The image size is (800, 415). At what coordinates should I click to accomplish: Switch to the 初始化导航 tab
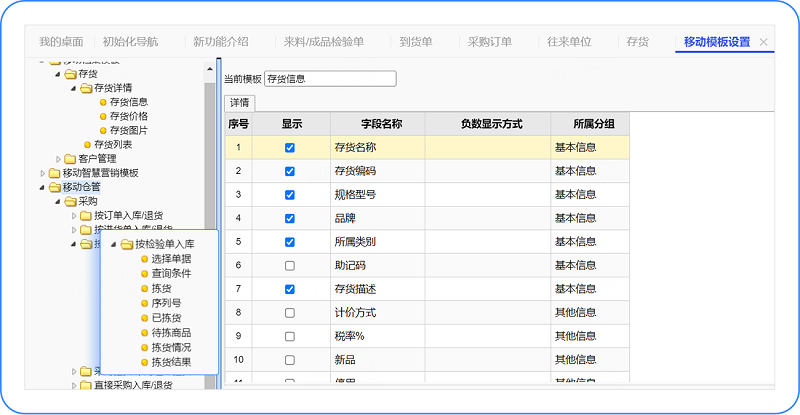coord(131,42)
